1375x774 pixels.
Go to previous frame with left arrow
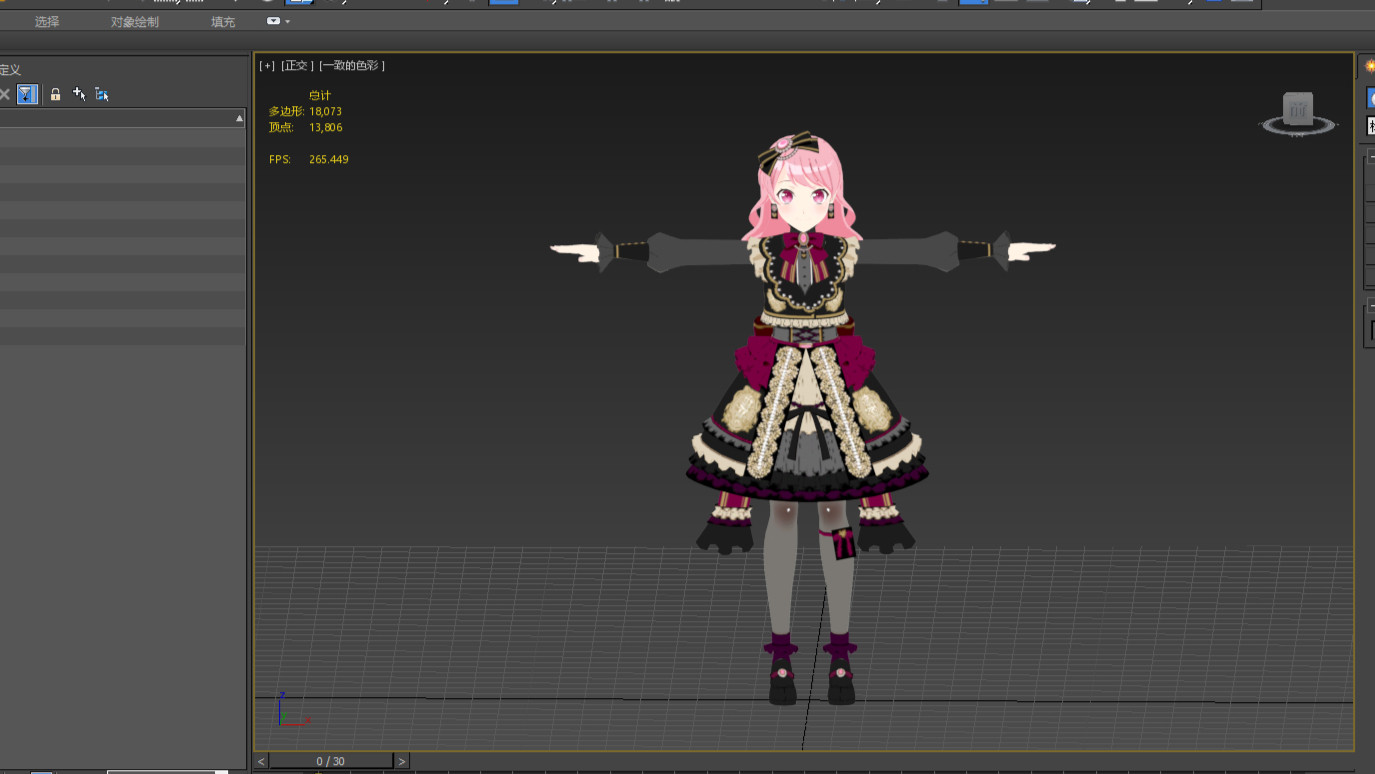261,761
